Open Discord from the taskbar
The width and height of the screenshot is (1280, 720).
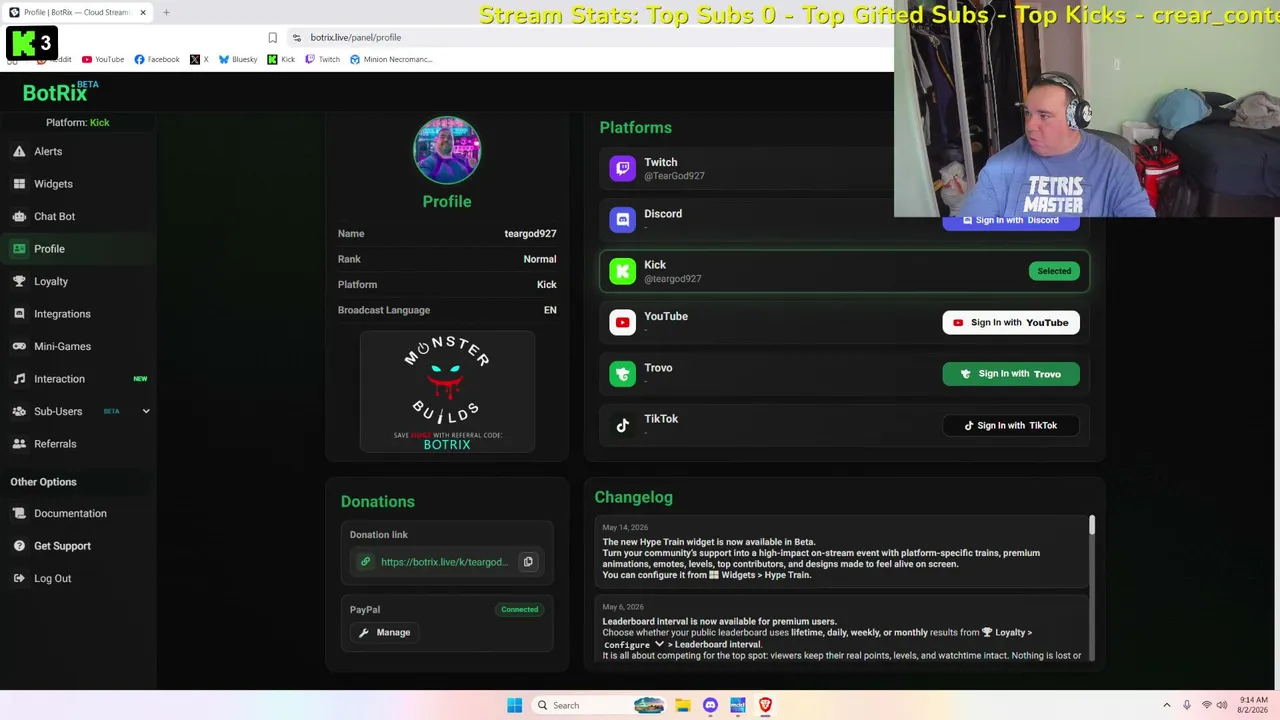(x=710, y=705)
